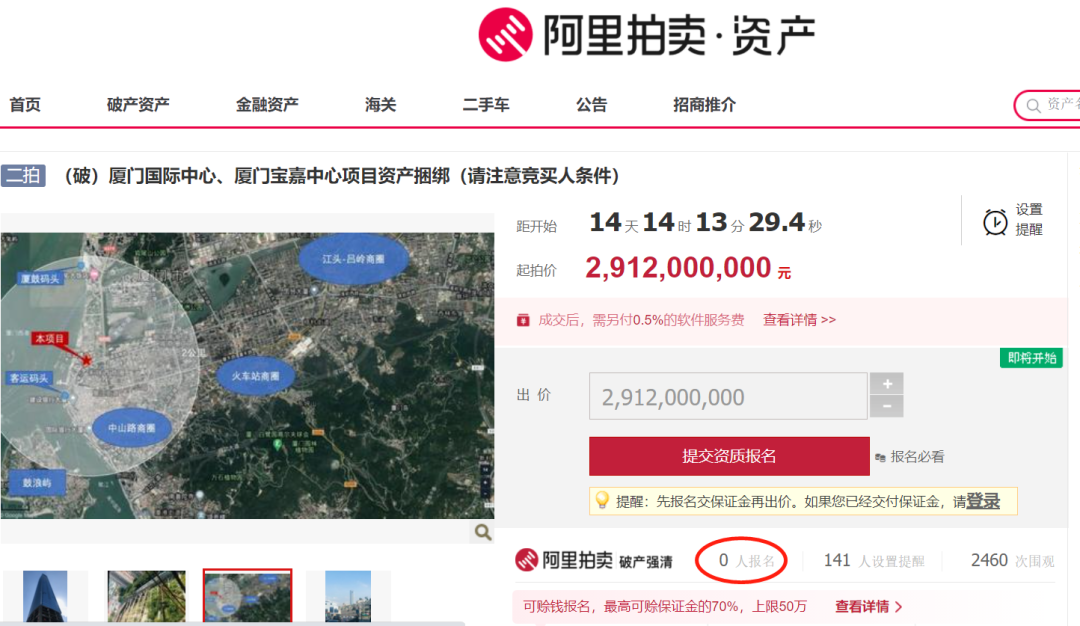Click the 2460 次围观 view count
The height and width of the screenshot is (626, 1080).
(x=1012, y=561)
